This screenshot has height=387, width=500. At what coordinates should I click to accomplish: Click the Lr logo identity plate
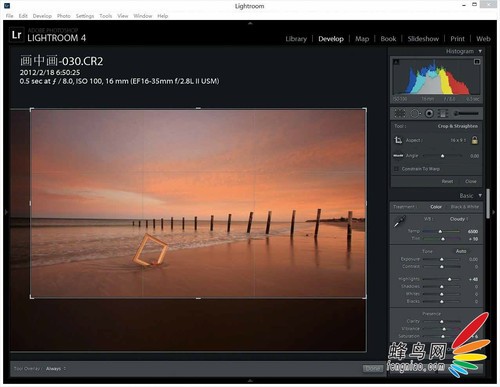pyautogui.click(x=16, y=35)
